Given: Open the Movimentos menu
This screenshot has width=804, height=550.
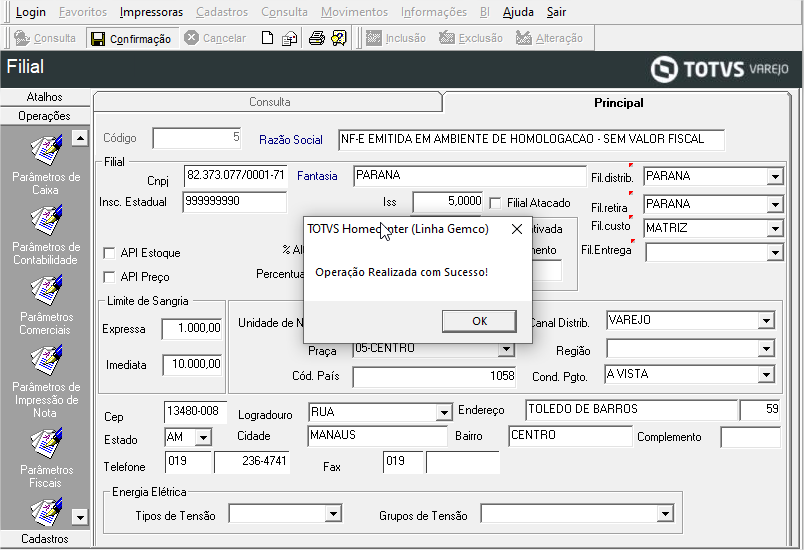Looking at the screenshot, I should point(354,12).
